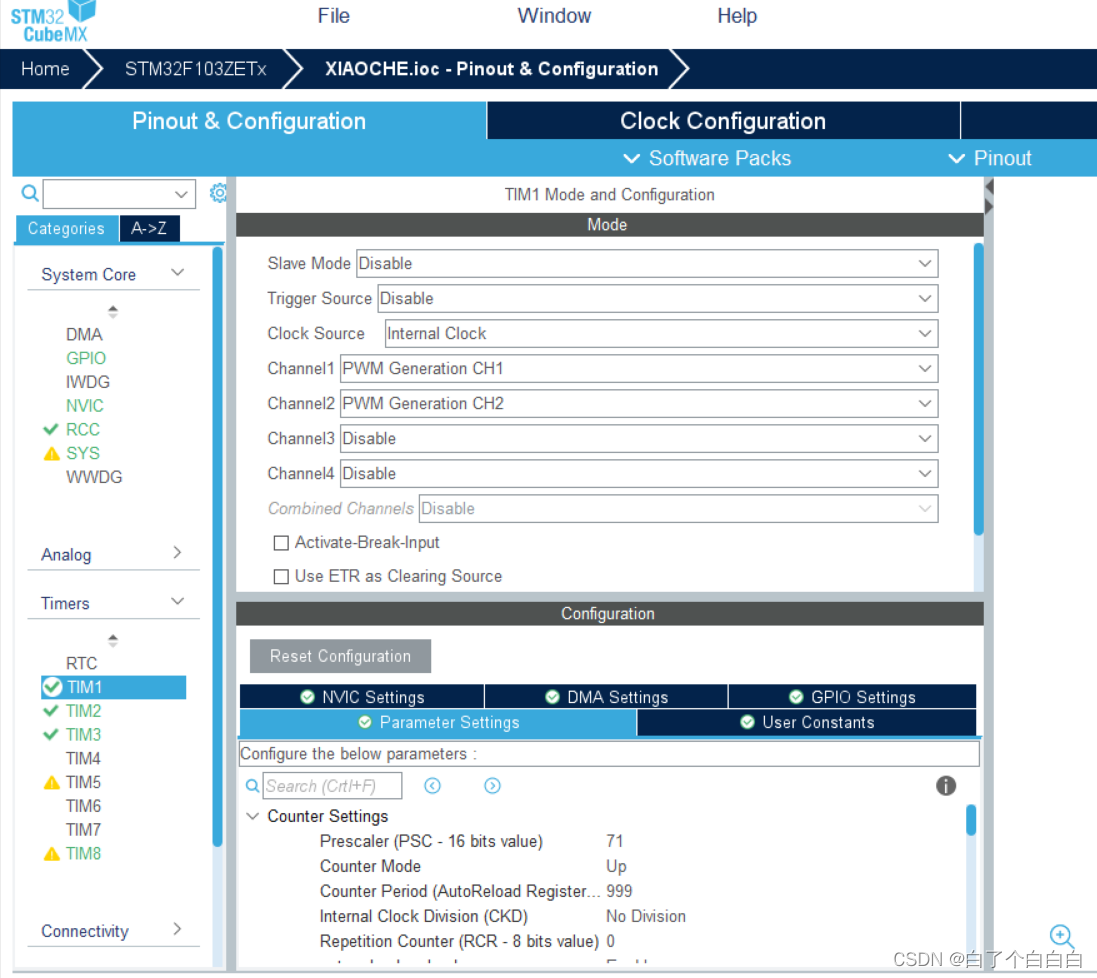Viewport: 1097px width, 978px height.
Task: Open the category search combo dropdown
Action: pos(181,194)
